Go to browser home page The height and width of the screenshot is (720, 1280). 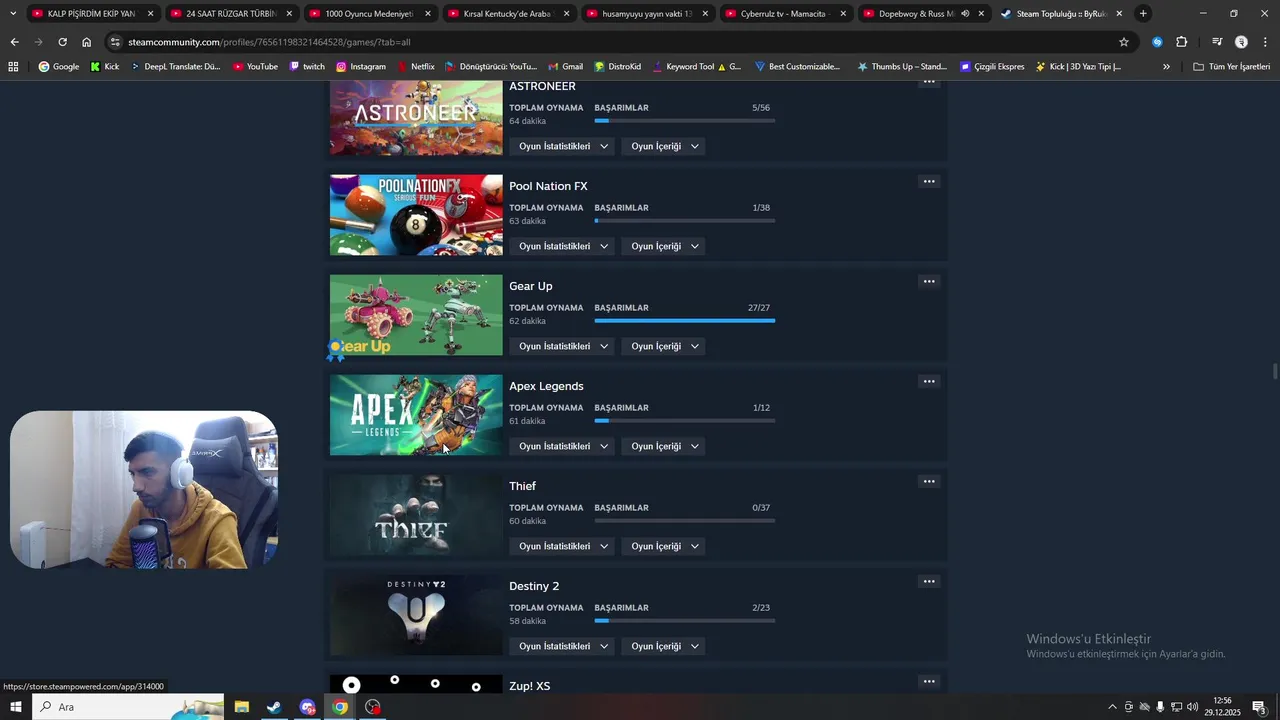(x=86, y=42)
